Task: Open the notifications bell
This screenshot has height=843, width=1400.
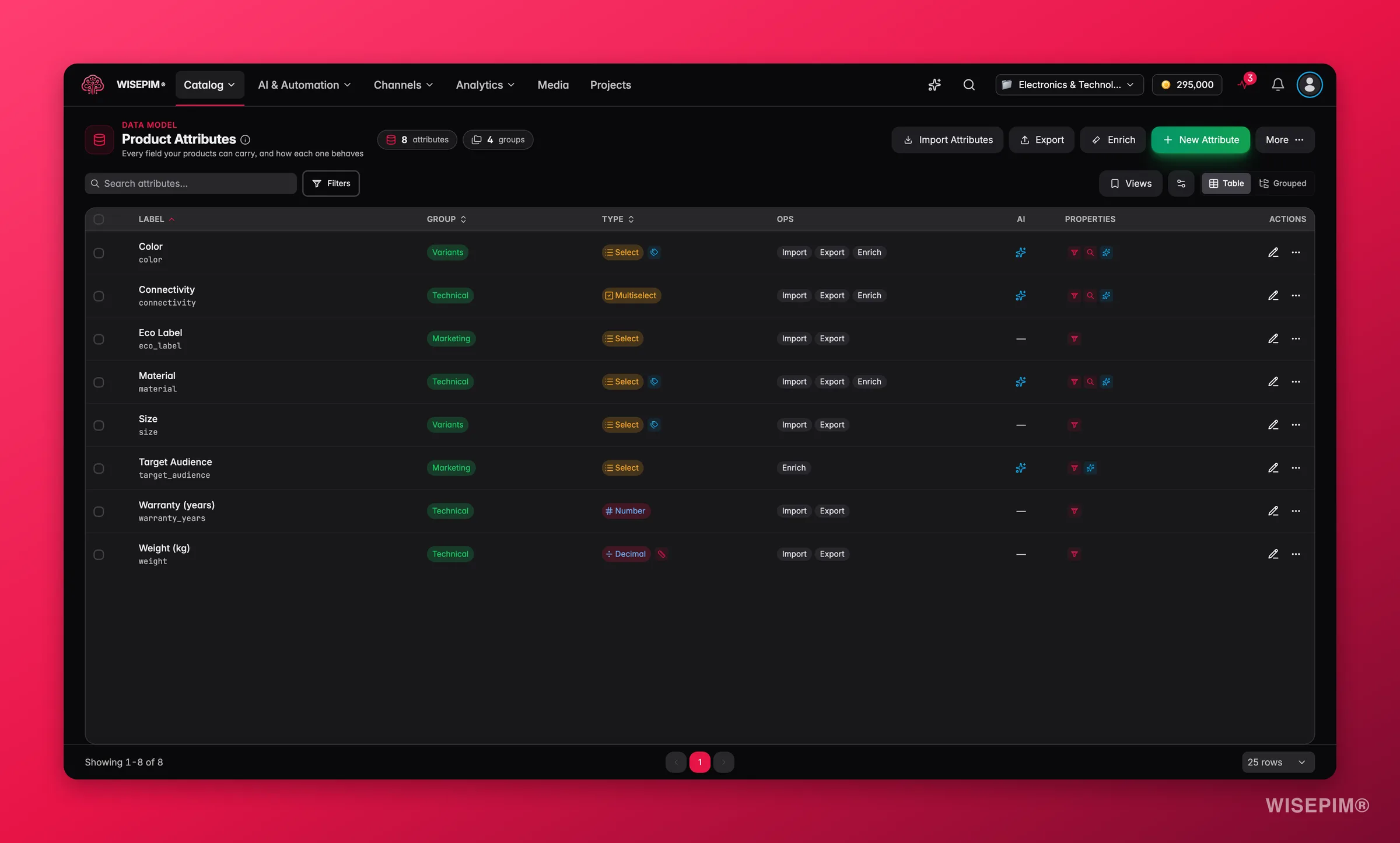Action: pos(1277,85)
